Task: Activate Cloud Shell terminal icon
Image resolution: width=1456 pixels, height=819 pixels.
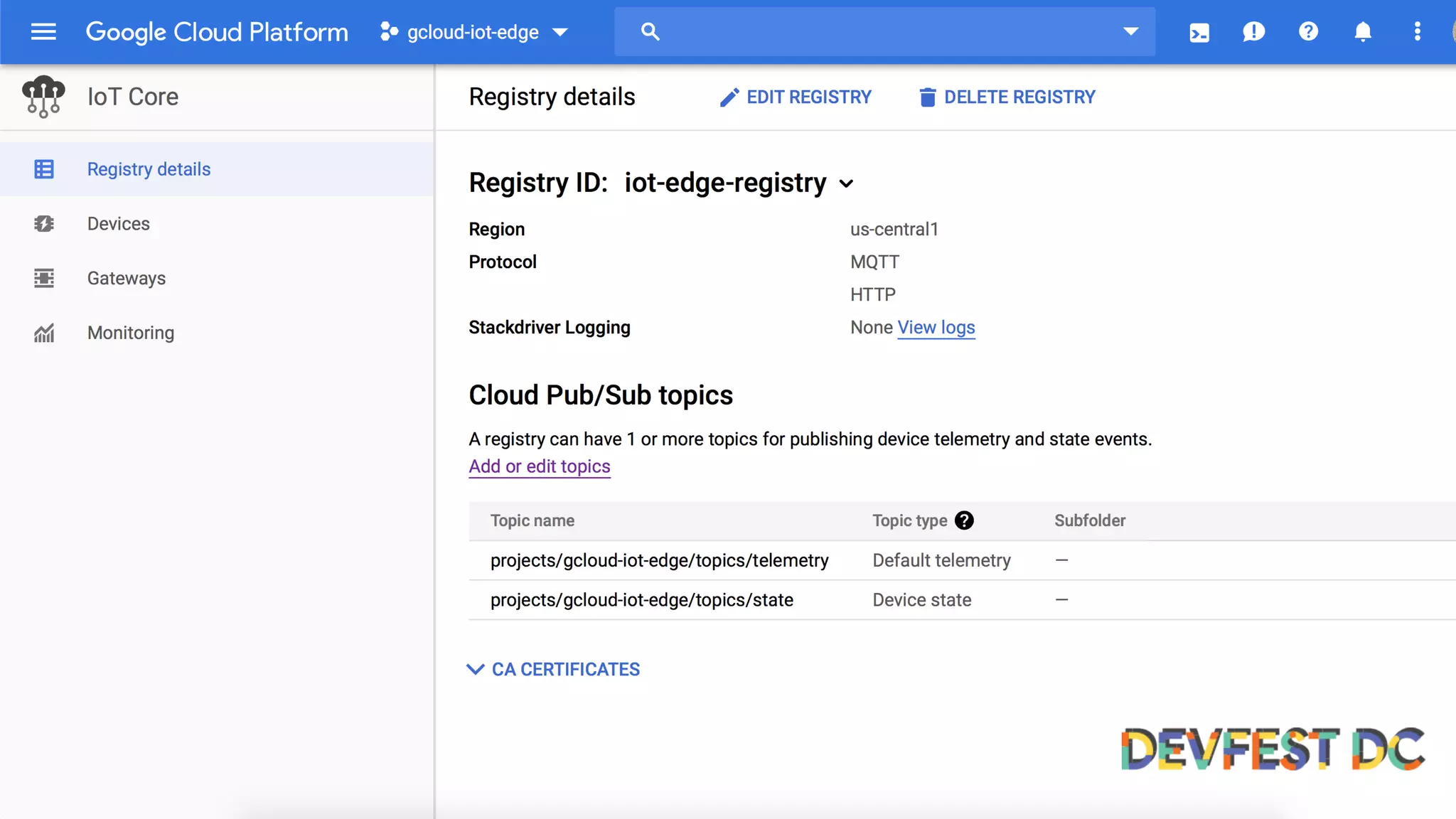Action: click(x=1199, y=32)
